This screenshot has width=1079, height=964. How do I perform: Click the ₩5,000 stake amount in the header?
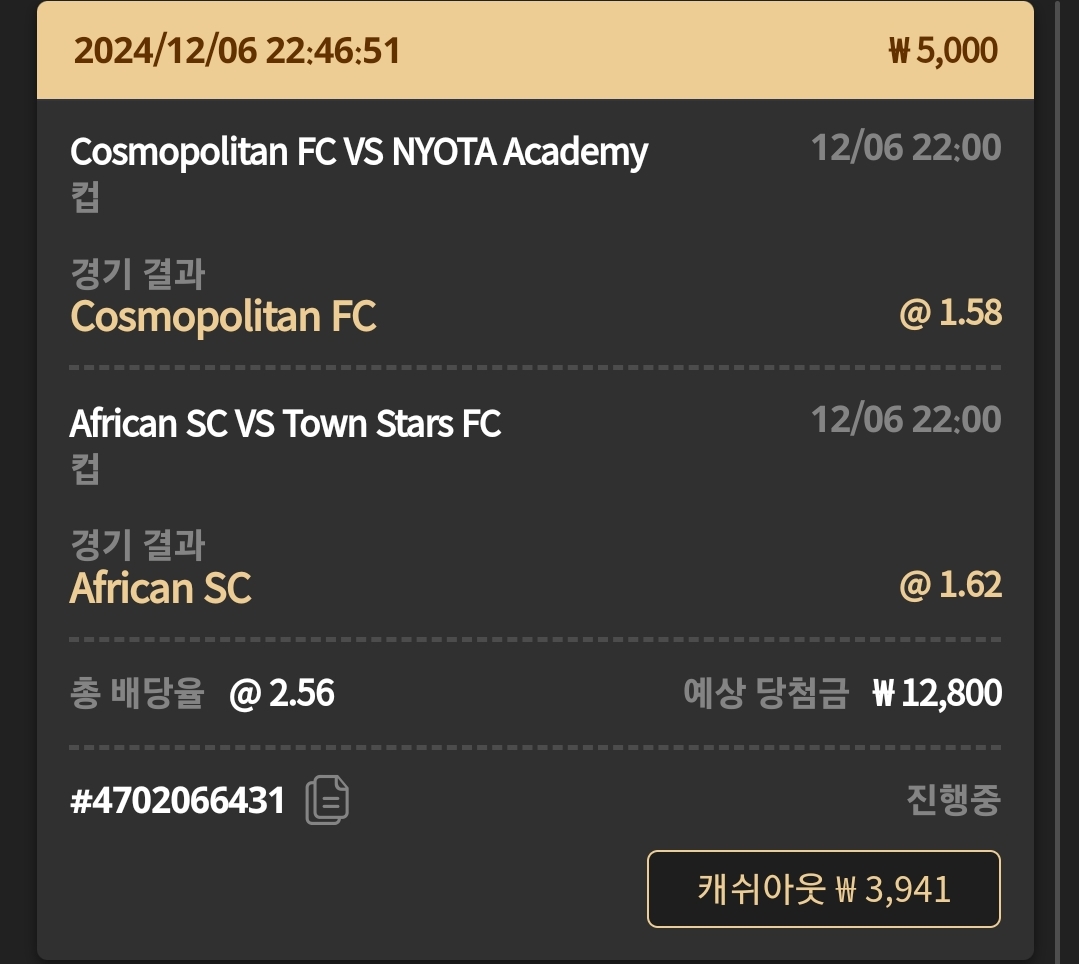[942, 50]
